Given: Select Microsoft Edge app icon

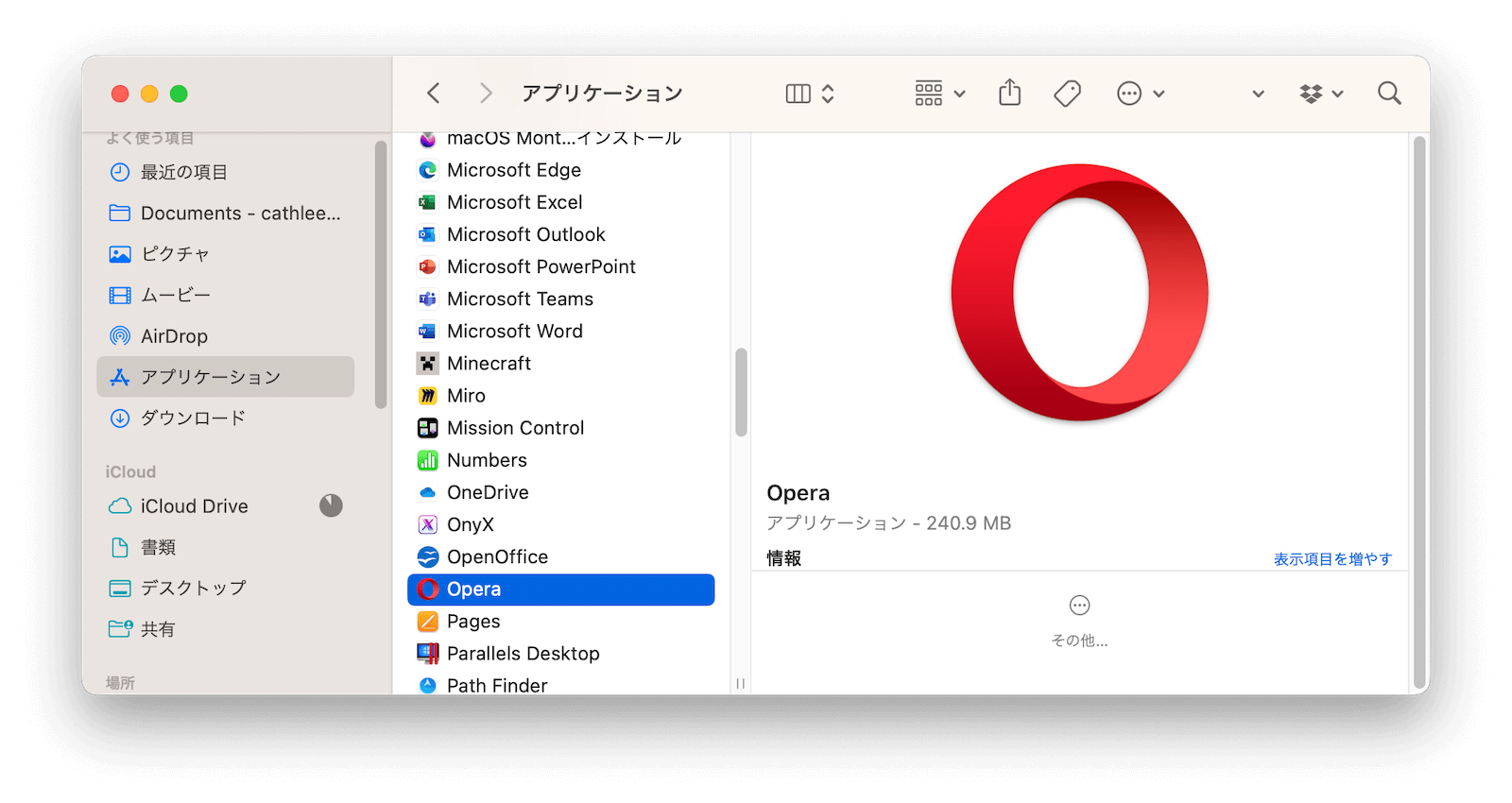Looking at the screenshot, I should click(428, 170).
